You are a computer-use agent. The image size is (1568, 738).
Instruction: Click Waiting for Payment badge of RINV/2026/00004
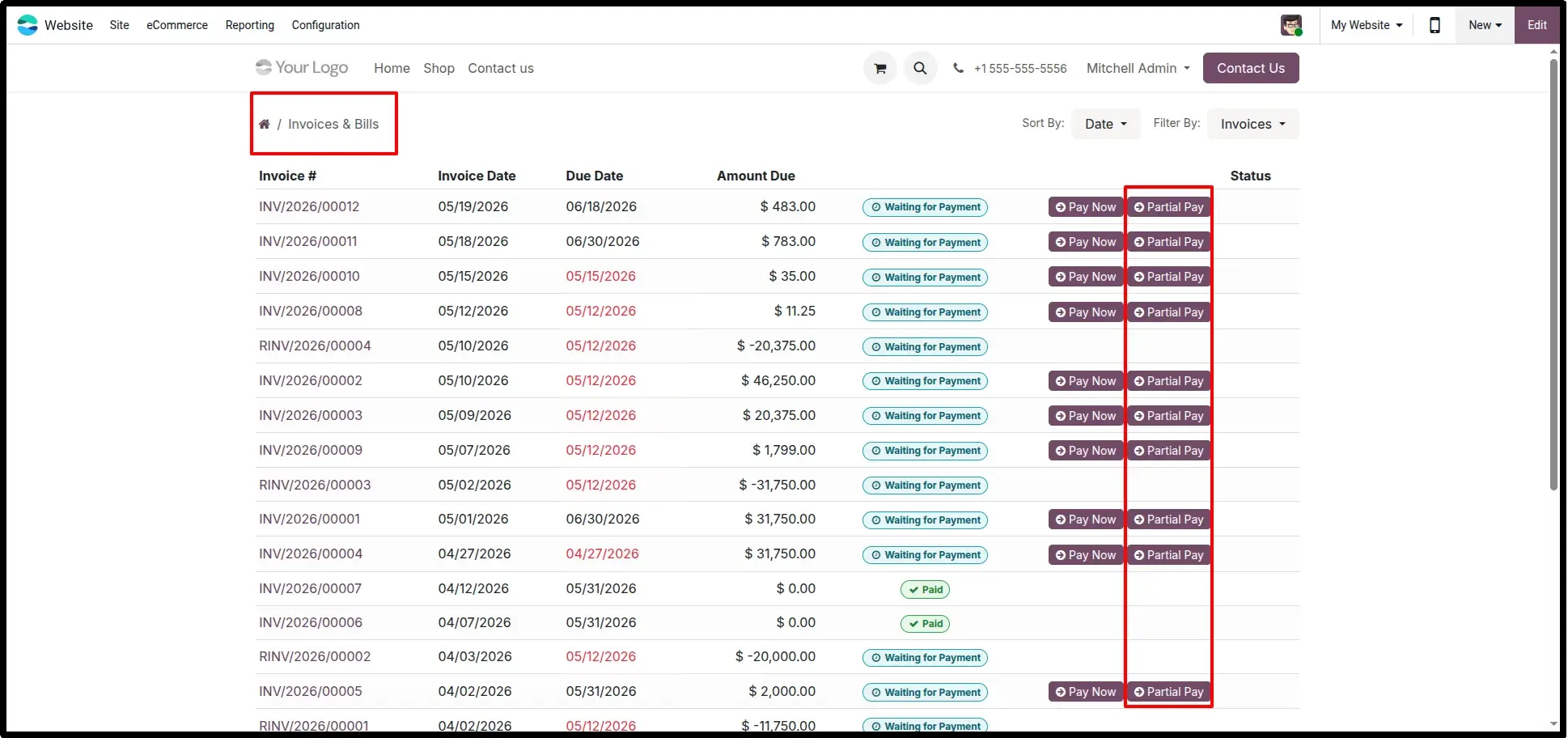(925, 347)
